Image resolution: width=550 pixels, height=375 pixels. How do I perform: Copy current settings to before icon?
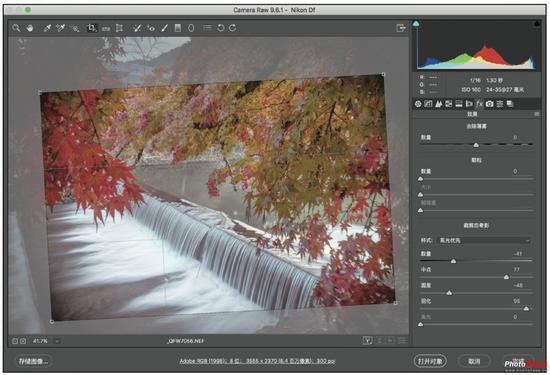pos(390,340)
